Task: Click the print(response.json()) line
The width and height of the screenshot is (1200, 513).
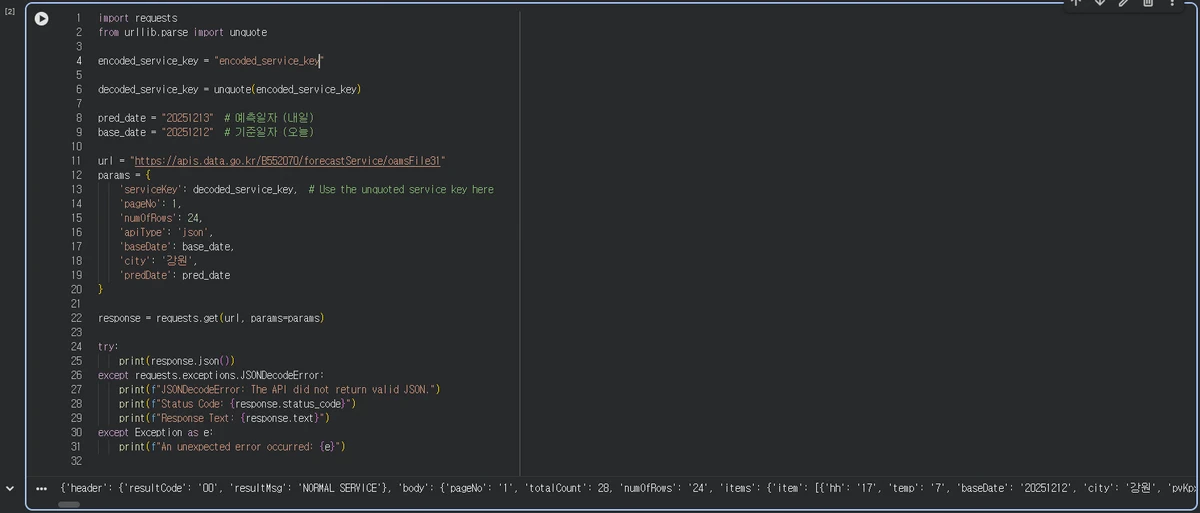Action: coord(177,361)
